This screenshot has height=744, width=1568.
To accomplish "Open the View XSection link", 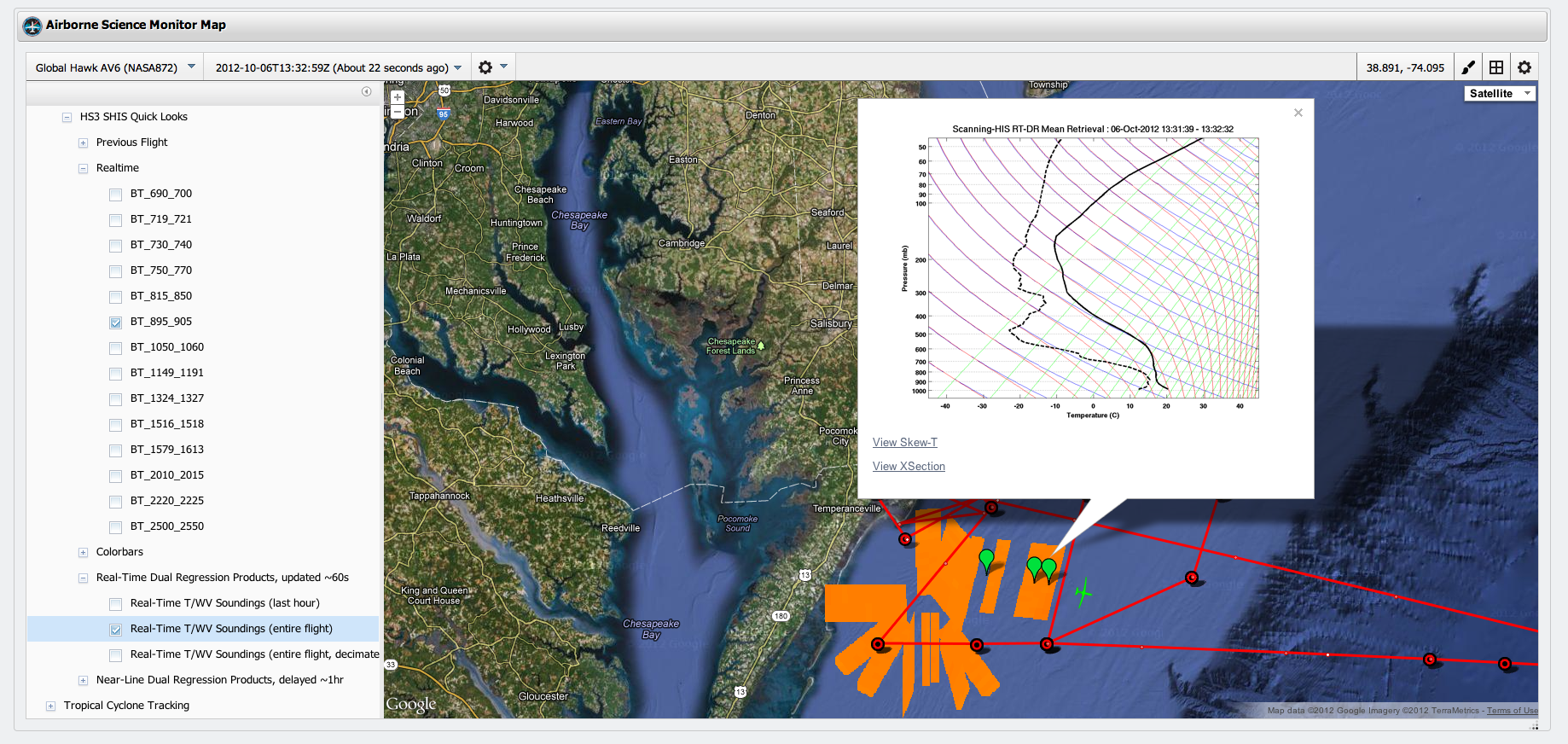I will tap(909, 466).
